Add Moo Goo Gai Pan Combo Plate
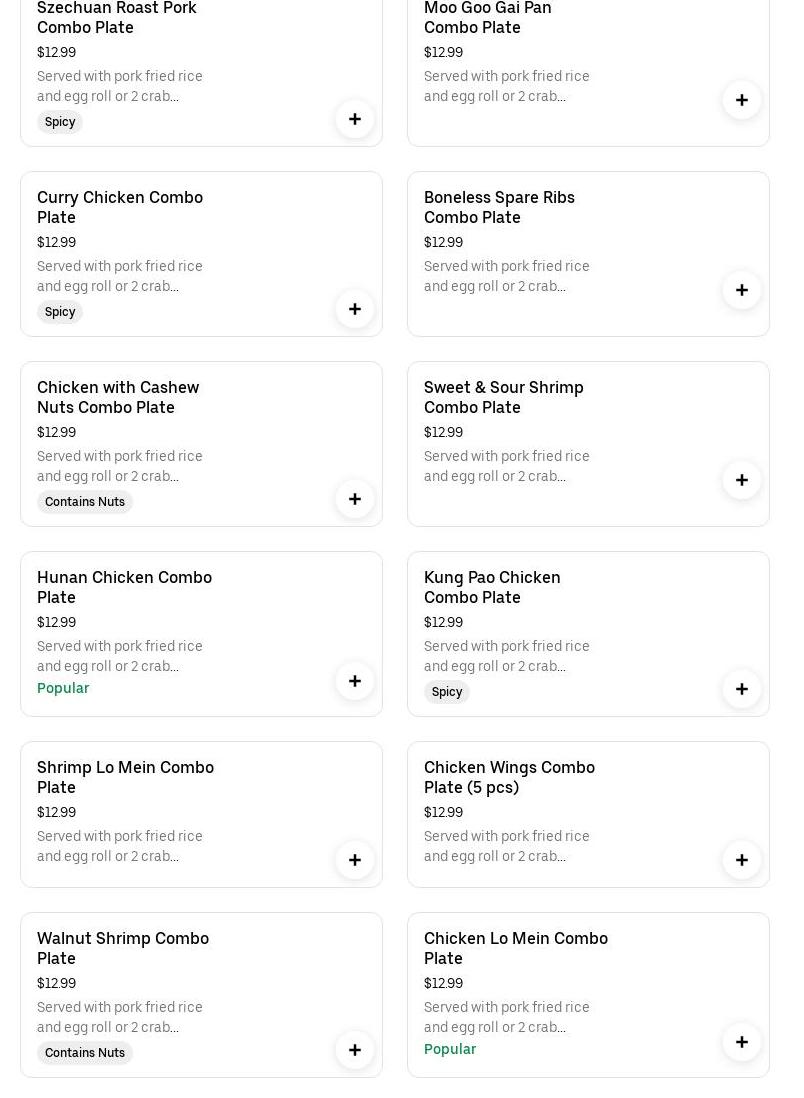Screen dimensions: 804x1098 742,100
